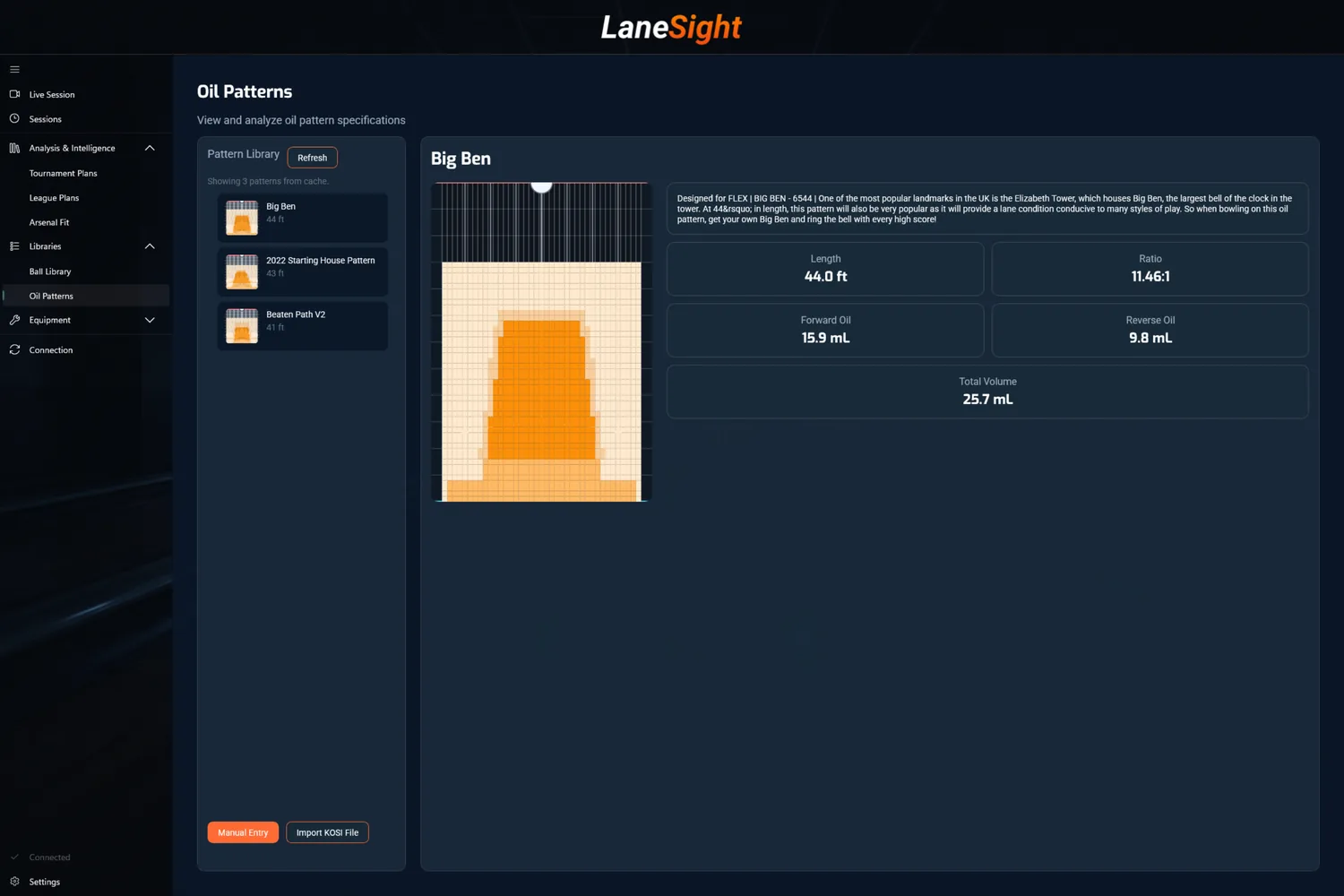Collapse the Analysis & Intelligence section
The height and width of the screenshot is (896, 1344).
point(150,148)
